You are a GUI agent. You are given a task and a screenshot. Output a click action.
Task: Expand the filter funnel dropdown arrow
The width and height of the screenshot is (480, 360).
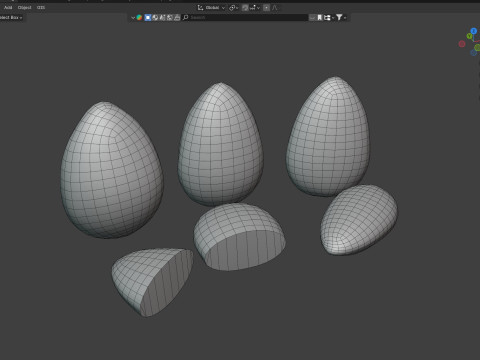pos(345,18)
